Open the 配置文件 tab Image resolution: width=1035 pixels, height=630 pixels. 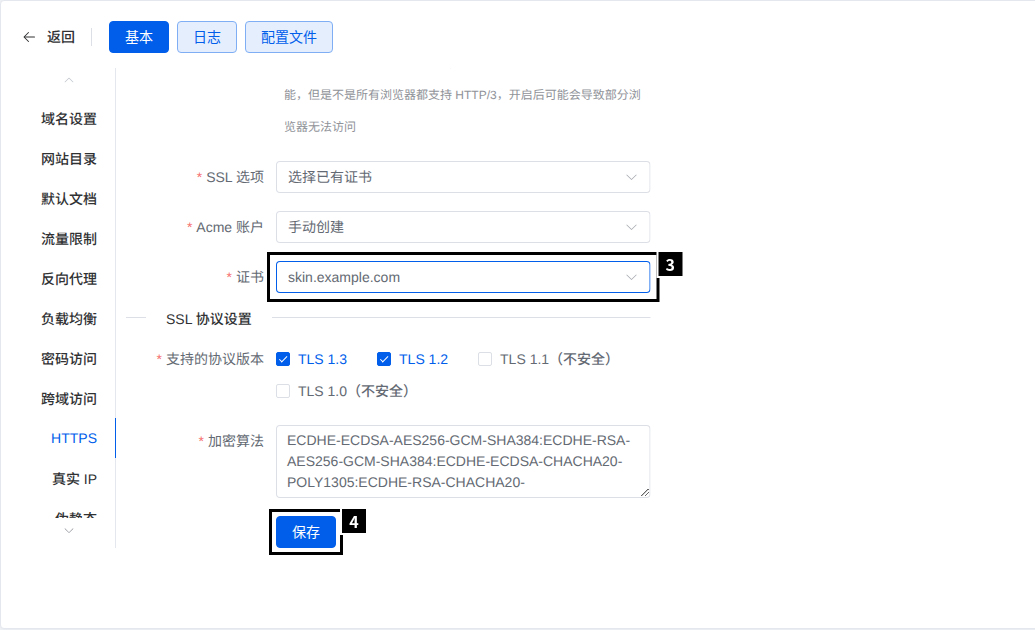click(288, 37)
